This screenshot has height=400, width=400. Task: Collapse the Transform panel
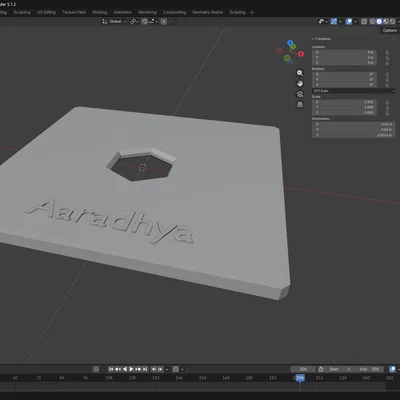[321, 39]
